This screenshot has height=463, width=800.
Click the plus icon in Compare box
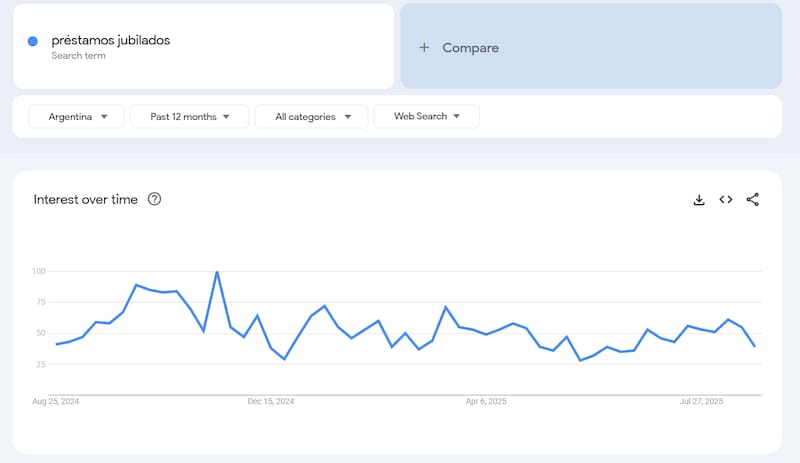click(x=424, y=47)
